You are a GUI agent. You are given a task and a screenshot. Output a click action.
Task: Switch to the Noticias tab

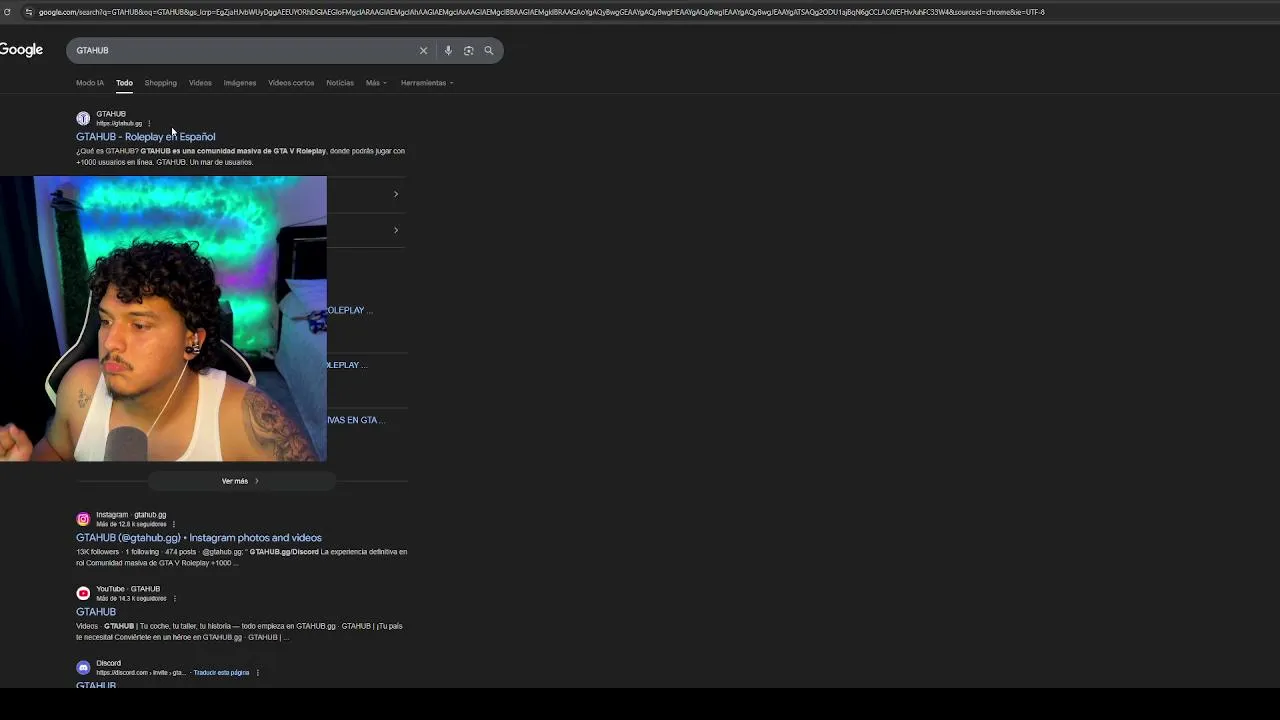[340, 83]
